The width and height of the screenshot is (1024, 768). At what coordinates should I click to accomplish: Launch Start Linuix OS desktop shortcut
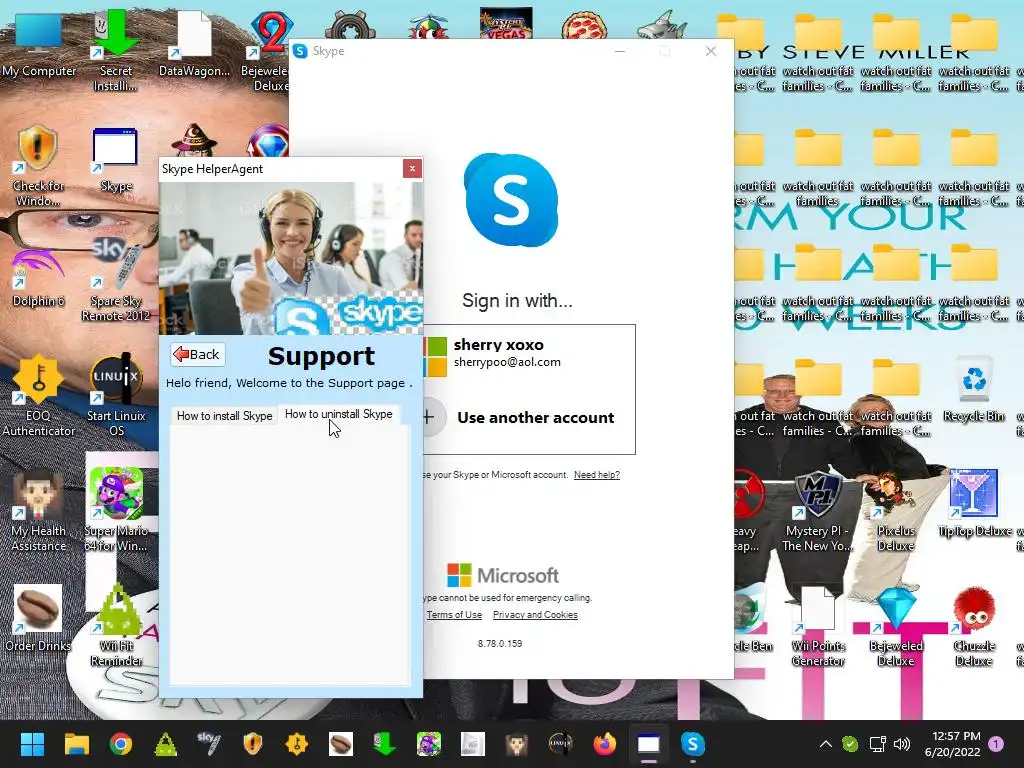pyautogui.click(x=116, y=395)
